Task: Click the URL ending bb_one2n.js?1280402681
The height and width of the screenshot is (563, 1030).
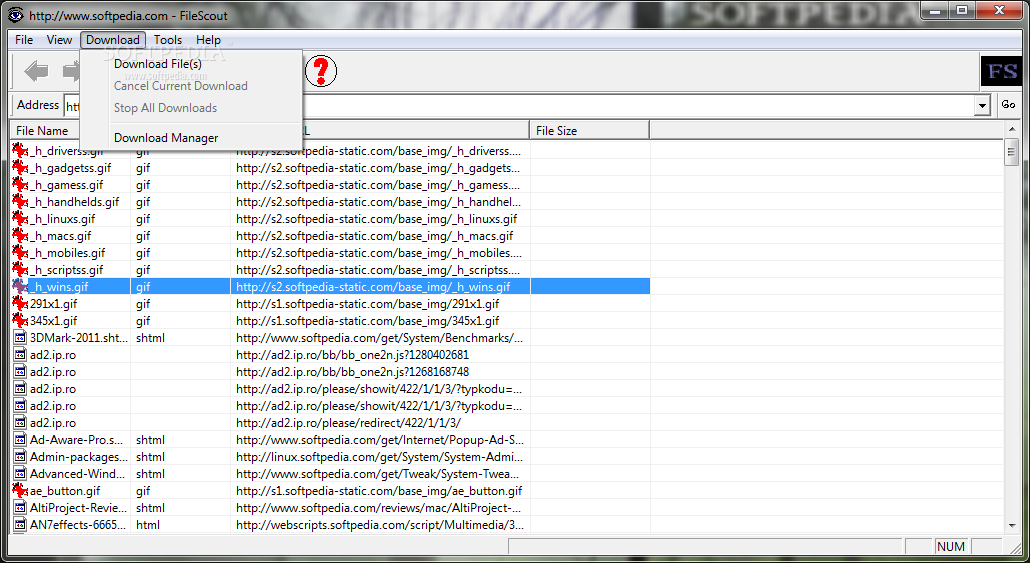Action: click(352, 355)
